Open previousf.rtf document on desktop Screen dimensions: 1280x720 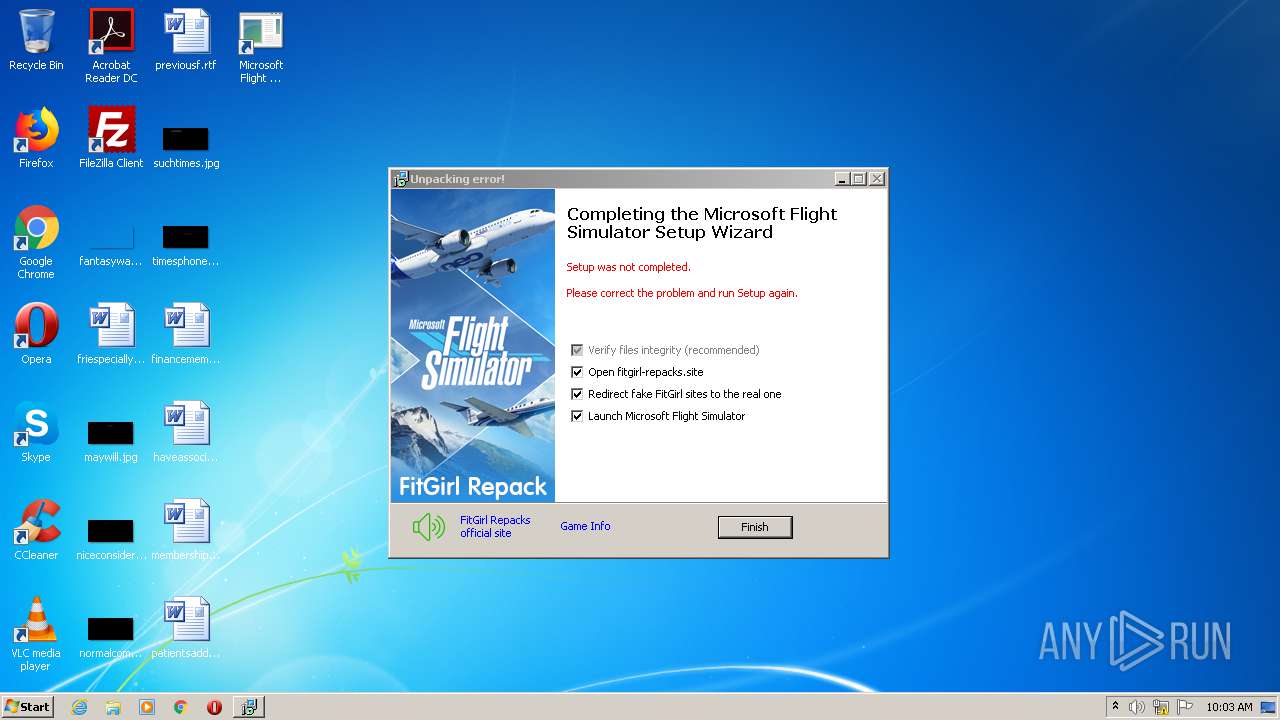click(186, 40)
